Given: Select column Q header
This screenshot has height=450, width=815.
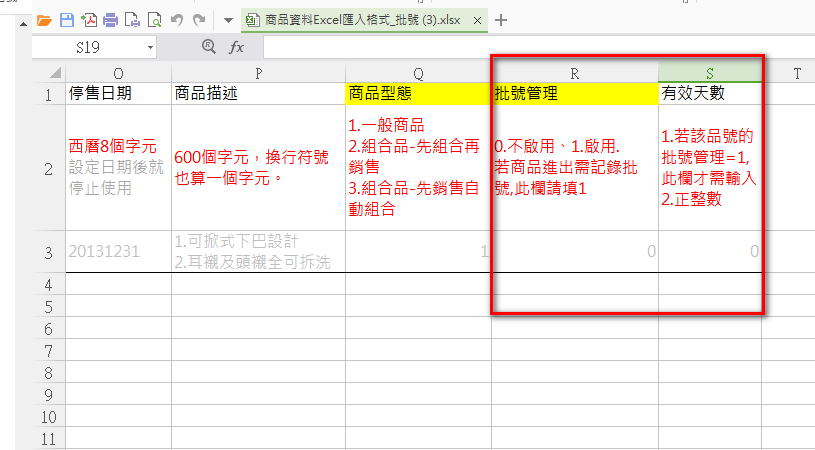Looking at the screenshot, I should point(418,73).
